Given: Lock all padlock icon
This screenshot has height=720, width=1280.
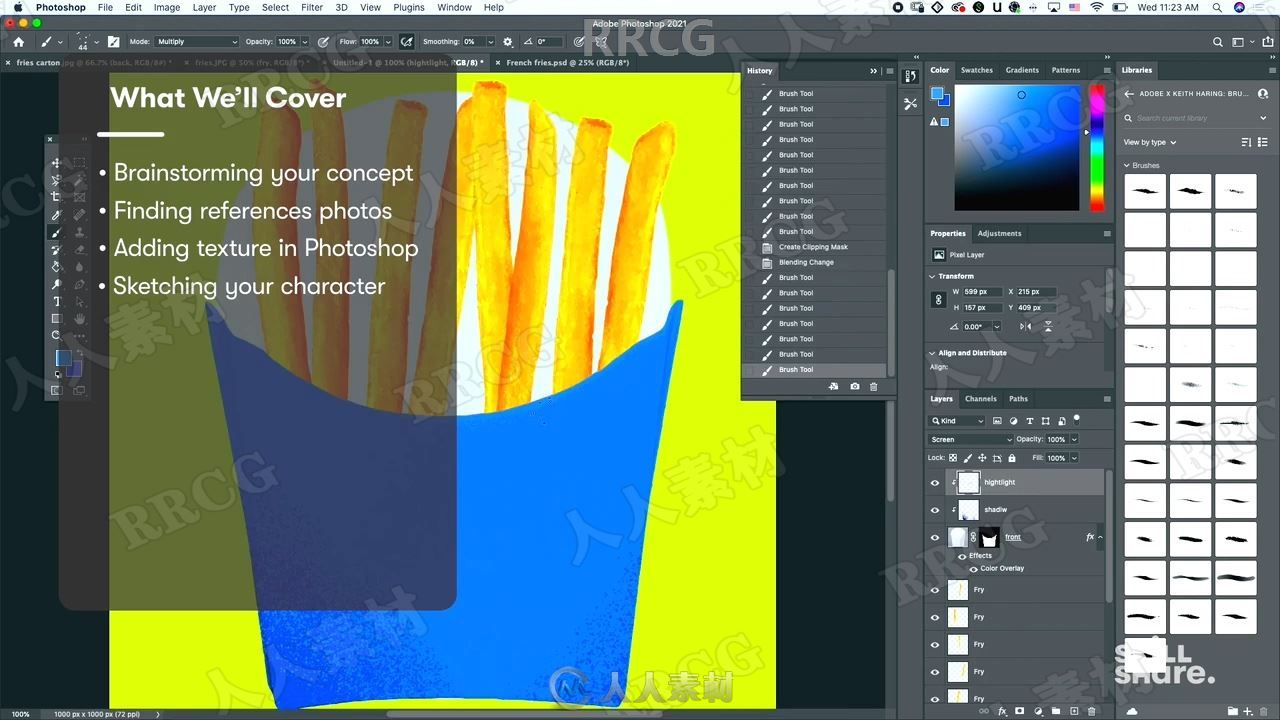Looking at the screenshot, I should pos(1012,458).
